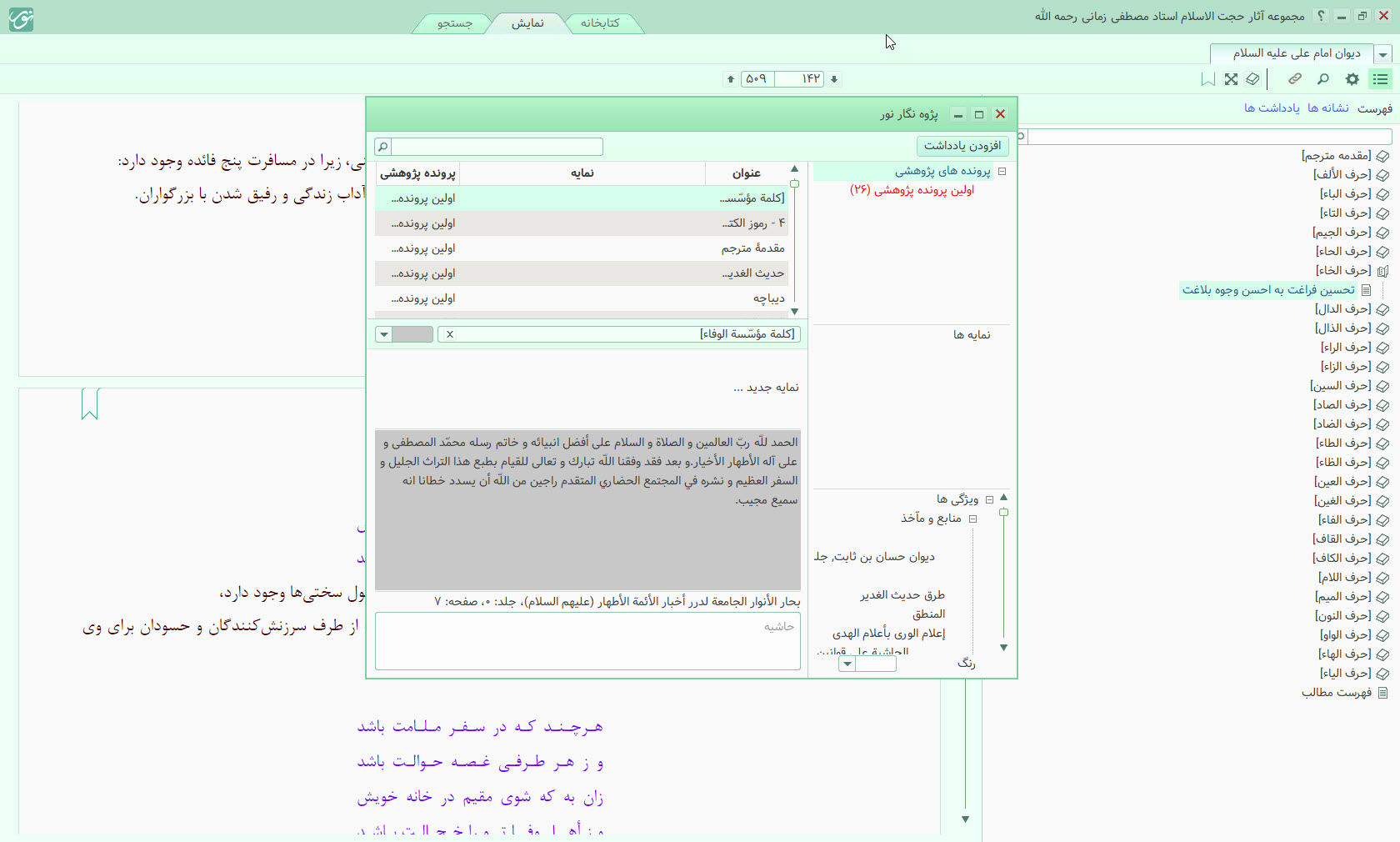
Task: Toggle the table of contents list icon
Action: [x=1381, y=79]
